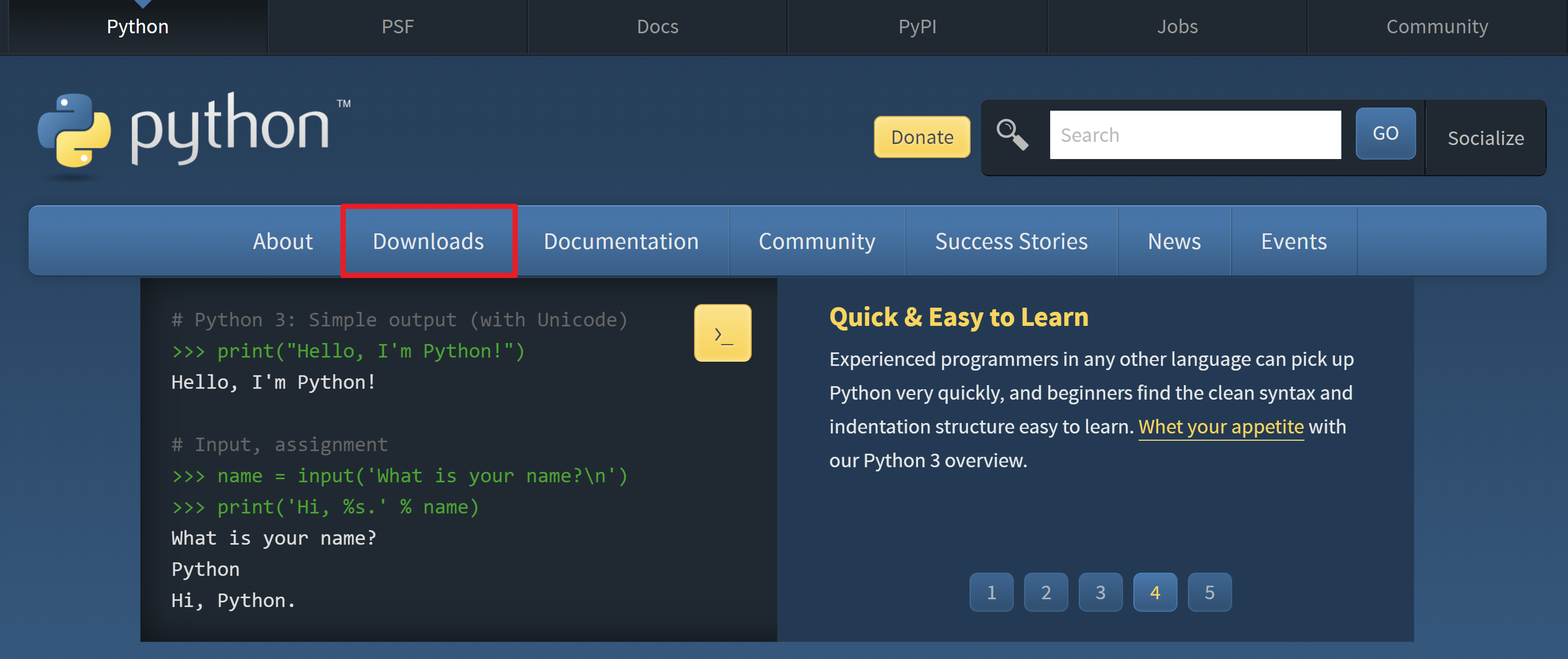
Task: Open Success Stories section
Action: click(x=1011, y=241)
